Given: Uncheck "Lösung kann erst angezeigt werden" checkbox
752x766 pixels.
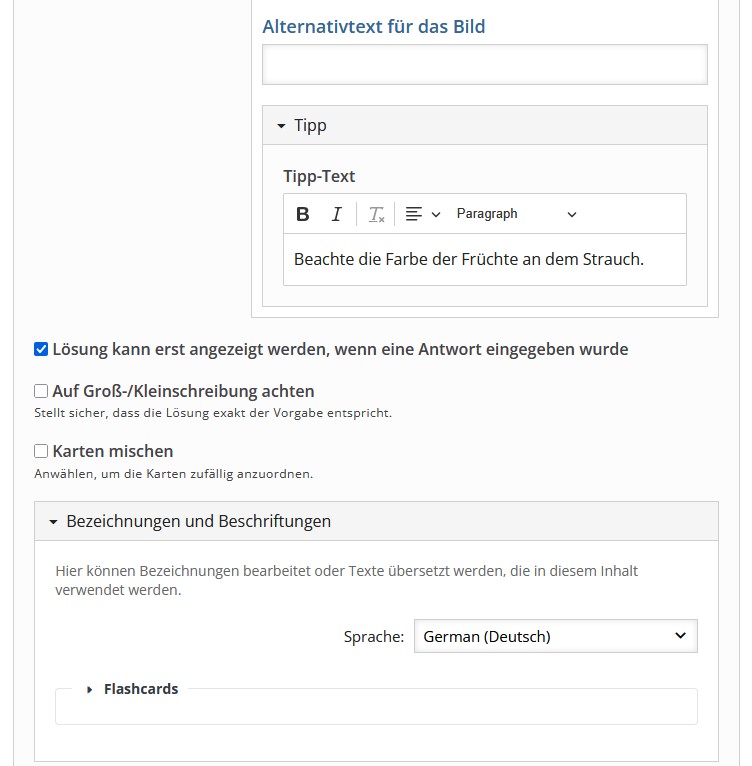Looking at the screenshot, I should [41, 349].
